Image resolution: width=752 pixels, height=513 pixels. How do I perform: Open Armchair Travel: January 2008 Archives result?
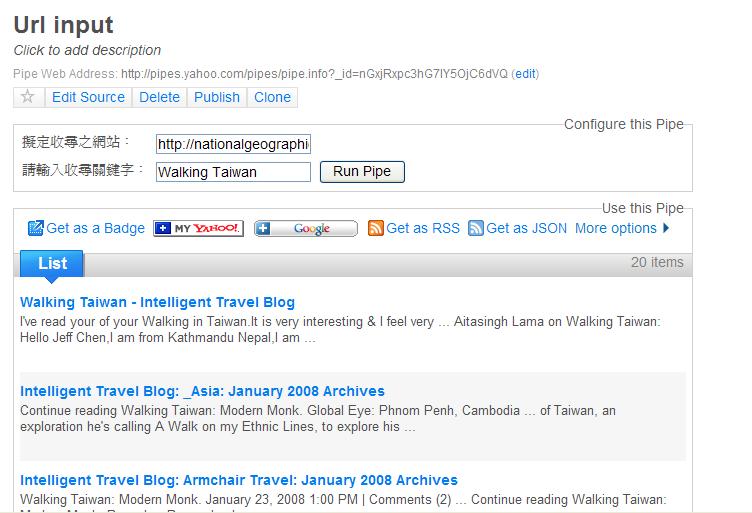[239, 480]
